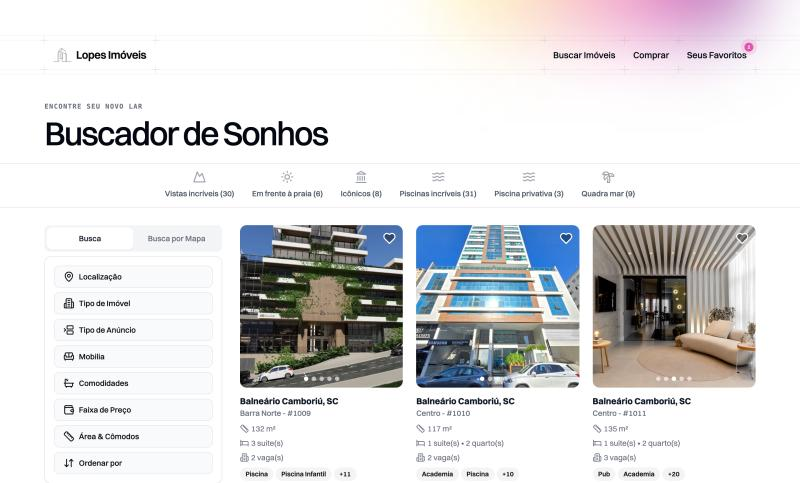Select the Vistas incríveis mountain icon
Image resolution: width=800 pixels, height=483 pixels.
tap(199, 177)
